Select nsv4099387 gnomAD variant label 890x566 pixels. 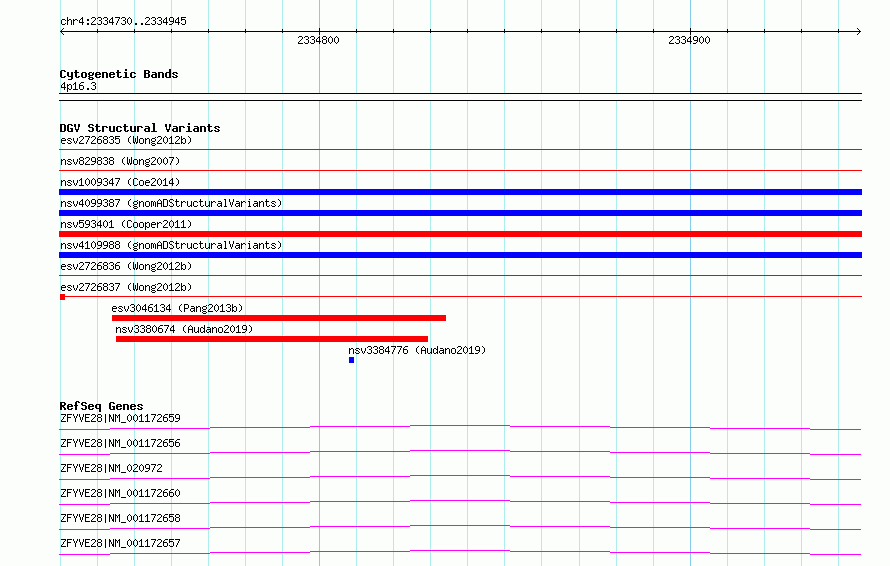pyautogui.click(x=171, y=203)
